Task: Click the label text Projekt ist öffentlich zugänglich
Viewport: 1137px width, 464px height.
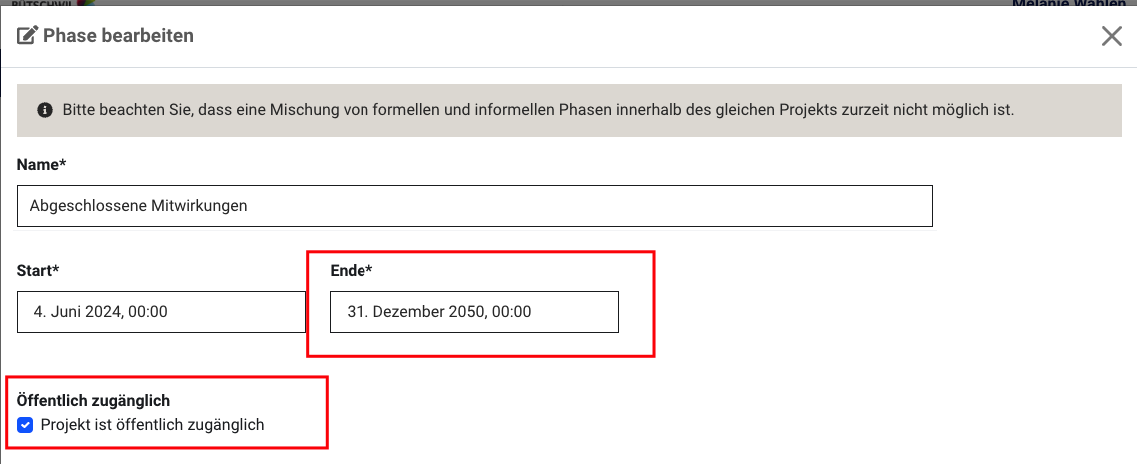Action: click(x=152, y=425)
